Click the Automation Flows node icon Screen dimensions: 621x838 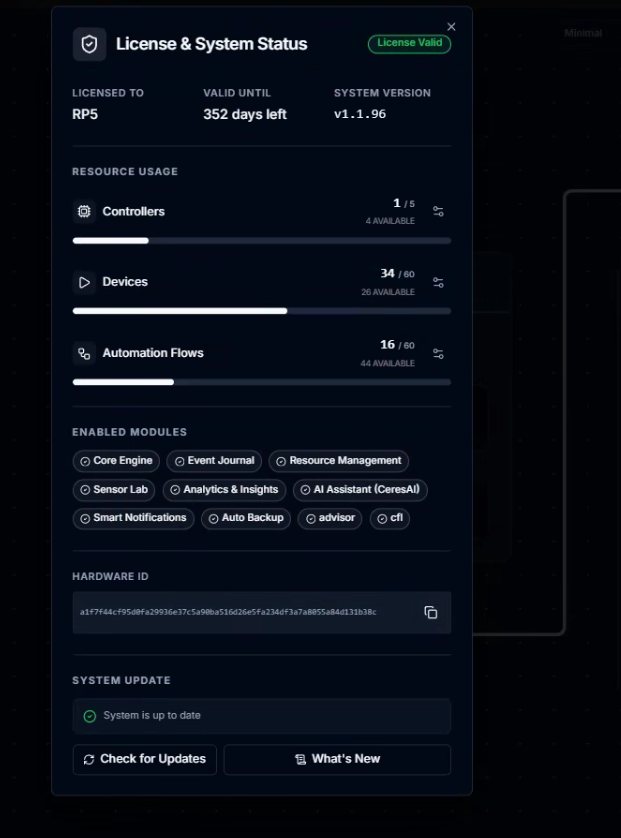[84, 353]
